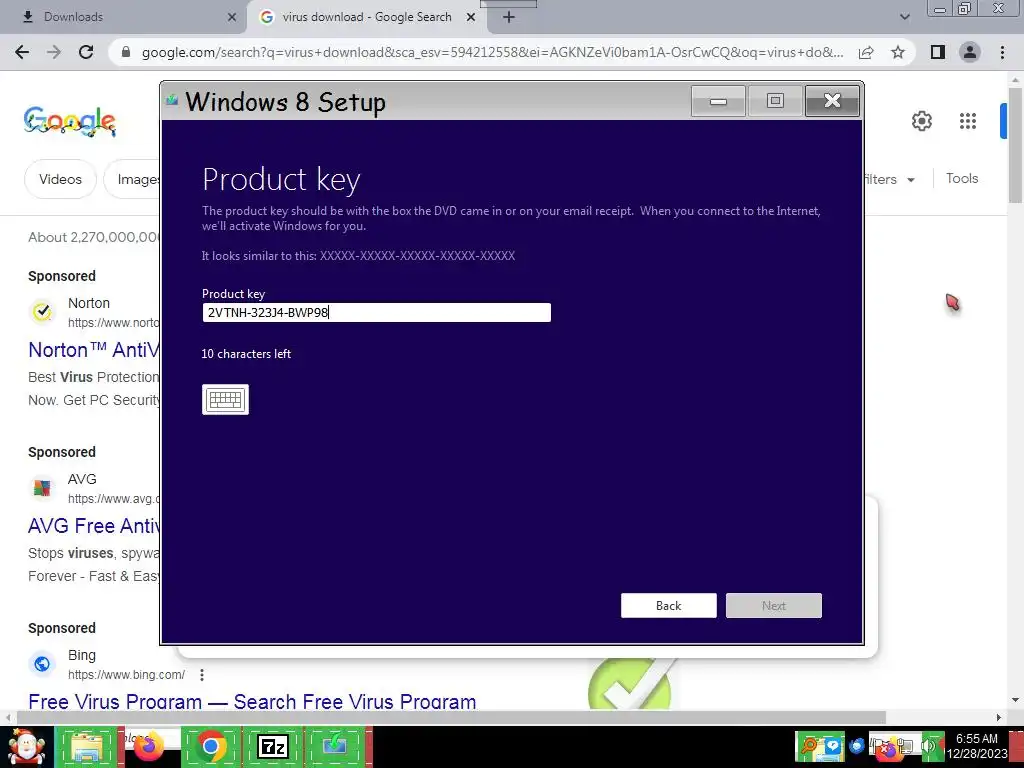Viewport: 1024px width, 768px height.
Task: Open the taskbar clock 6:55 AM
Action: (977, 746)
